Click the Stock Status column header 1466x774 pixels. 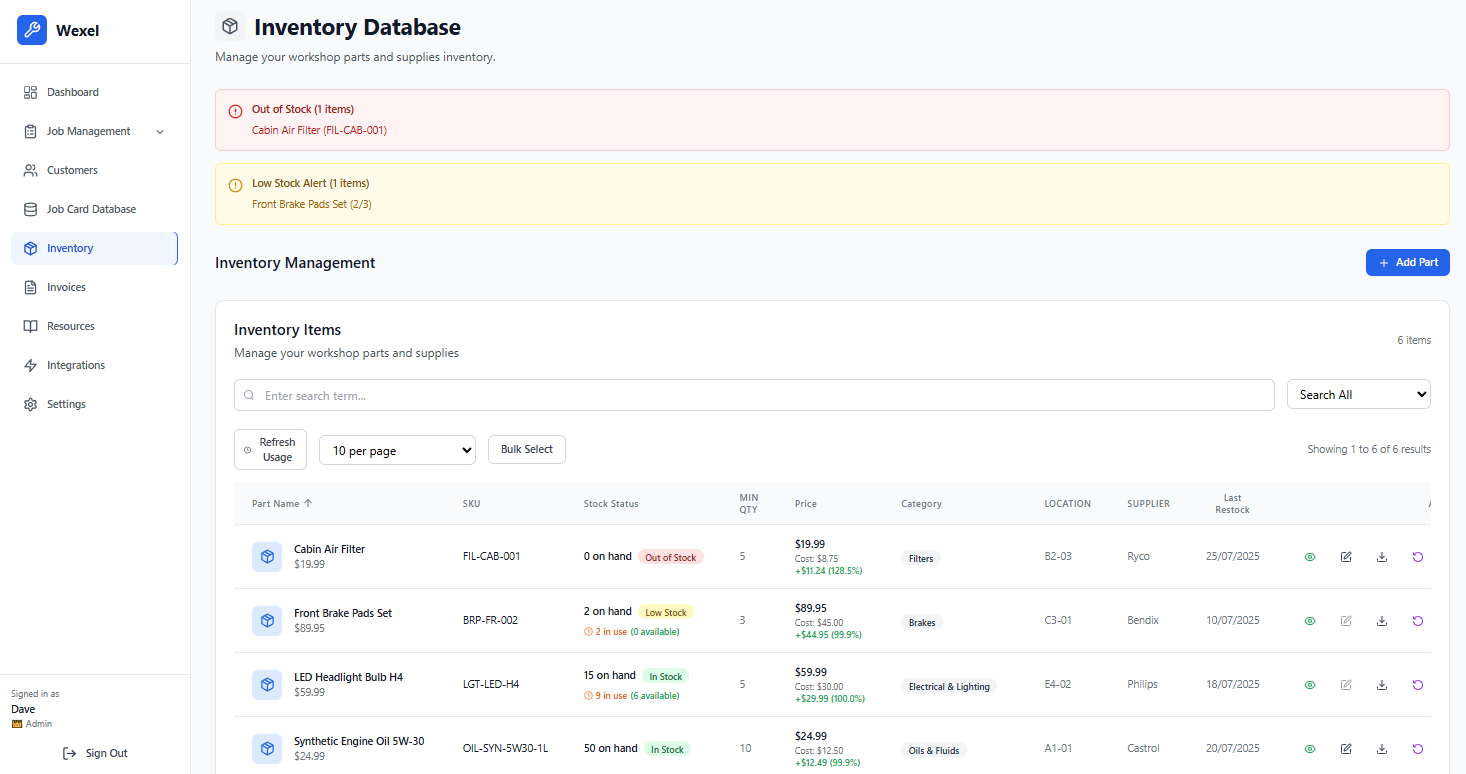click(x=611, y=503)
